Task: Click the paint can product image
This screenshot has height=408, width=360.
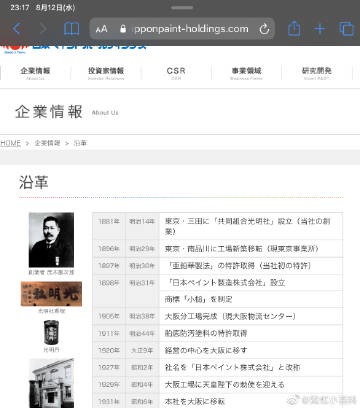Action: coord(51,332)
